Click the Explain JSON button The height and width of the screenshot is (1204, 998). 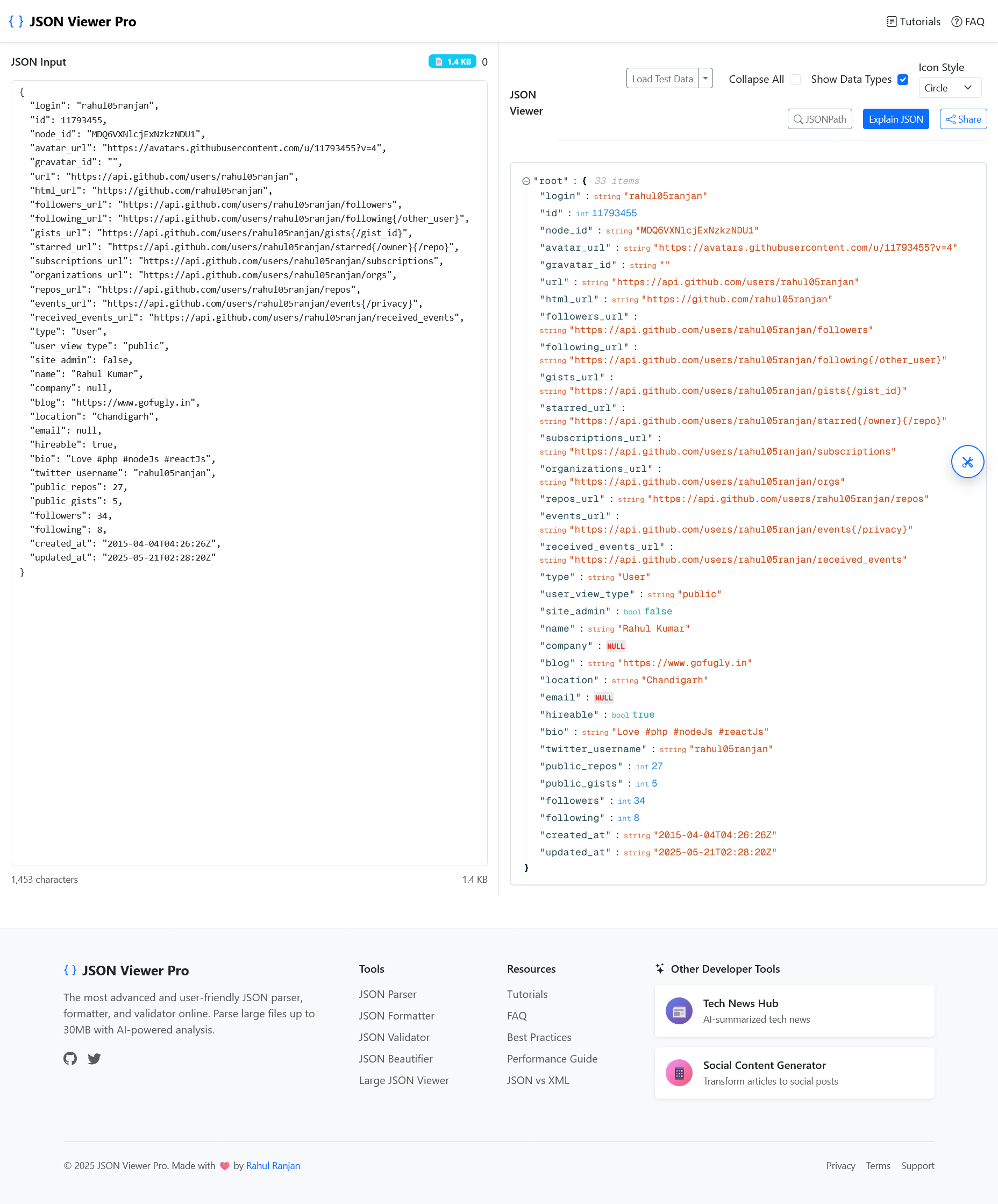tap(895, 119)
